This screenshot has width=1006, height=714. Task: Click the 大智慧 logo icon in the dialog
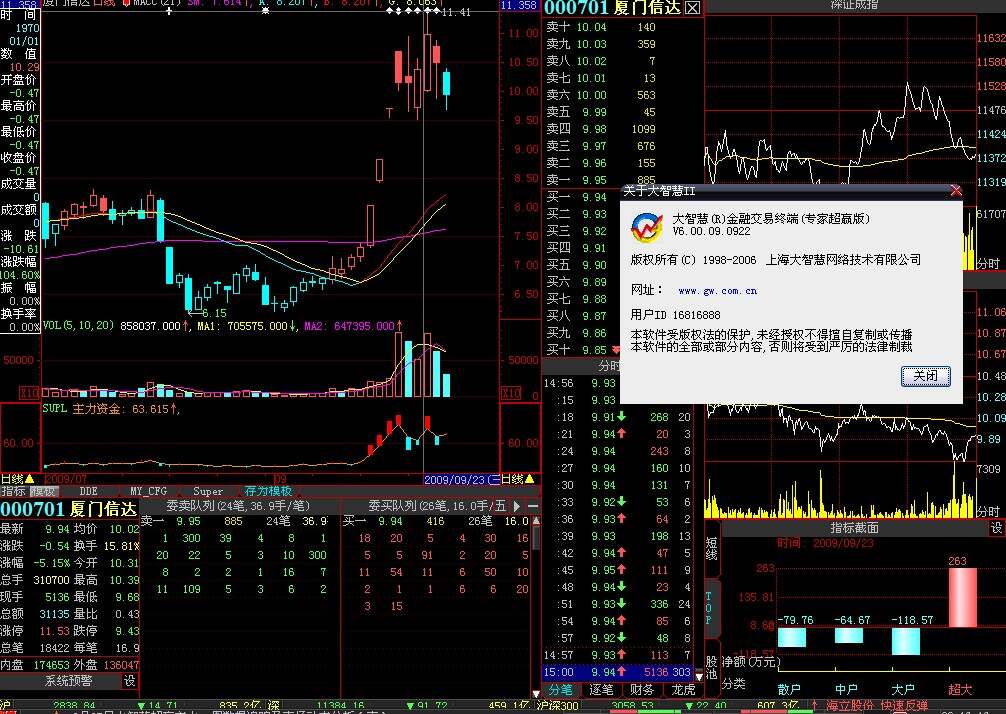click(646, 226)
